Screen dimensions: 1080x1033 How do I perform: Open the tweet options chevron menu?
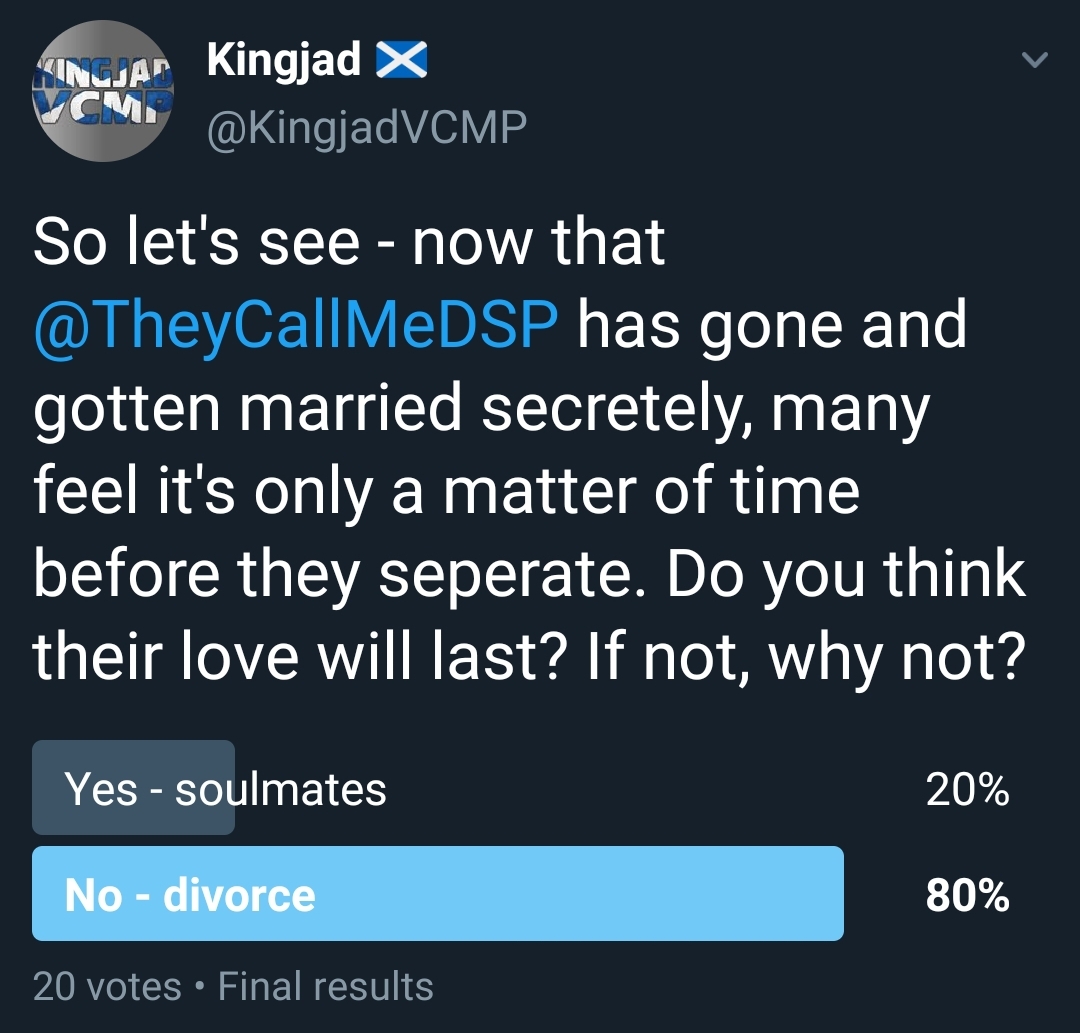point(1035,60)
